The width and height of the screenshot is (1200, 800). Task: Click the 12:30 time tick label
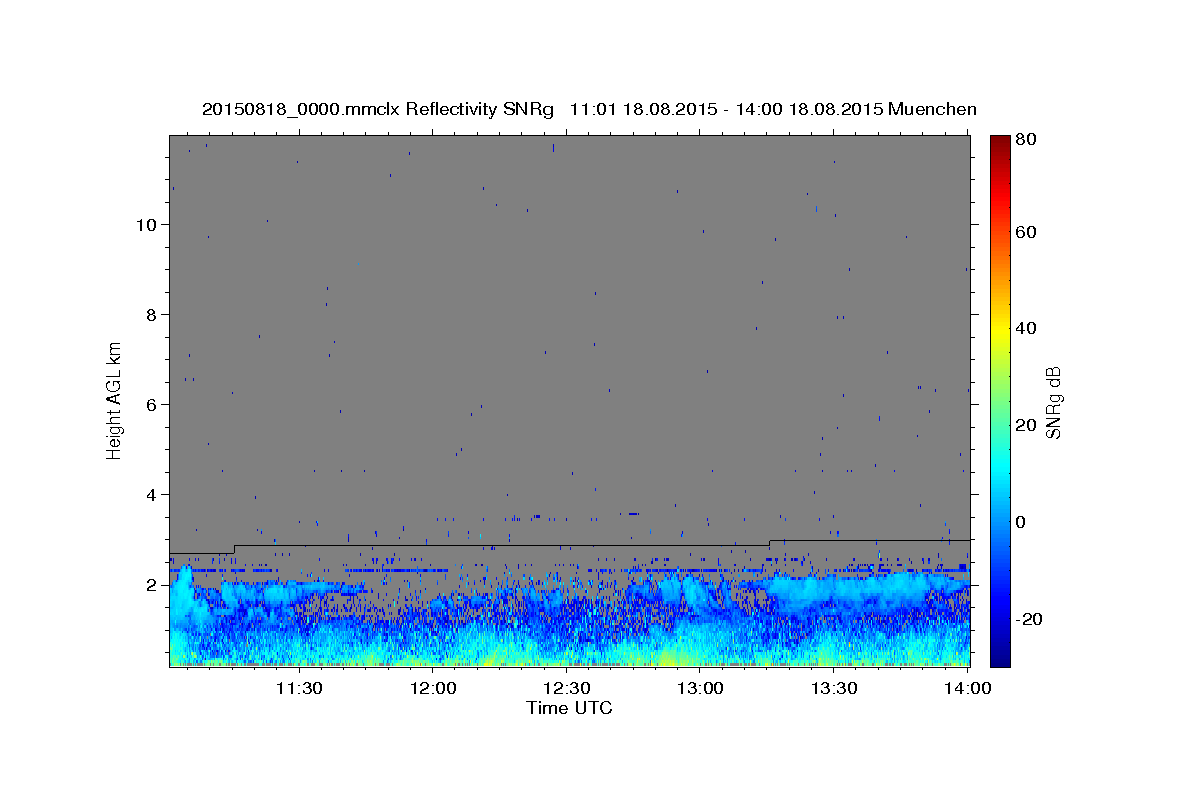pos(568,689)
